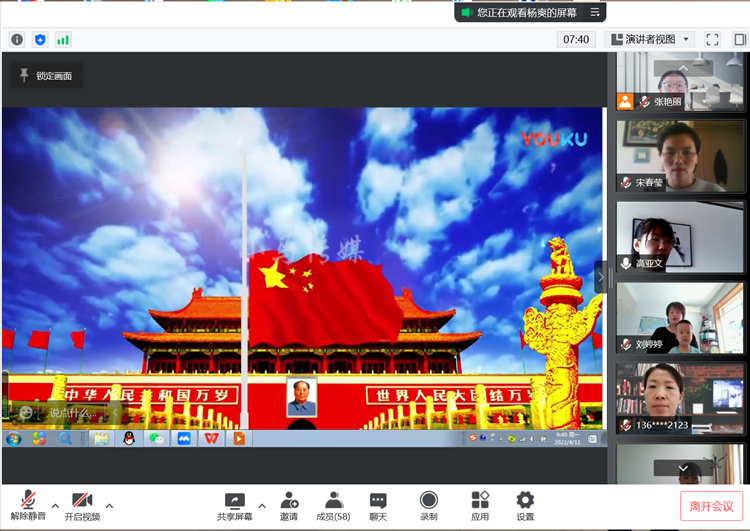Open WPS Office icon in shared taskbar
The image size is (750, 531).
click(211, 438)
